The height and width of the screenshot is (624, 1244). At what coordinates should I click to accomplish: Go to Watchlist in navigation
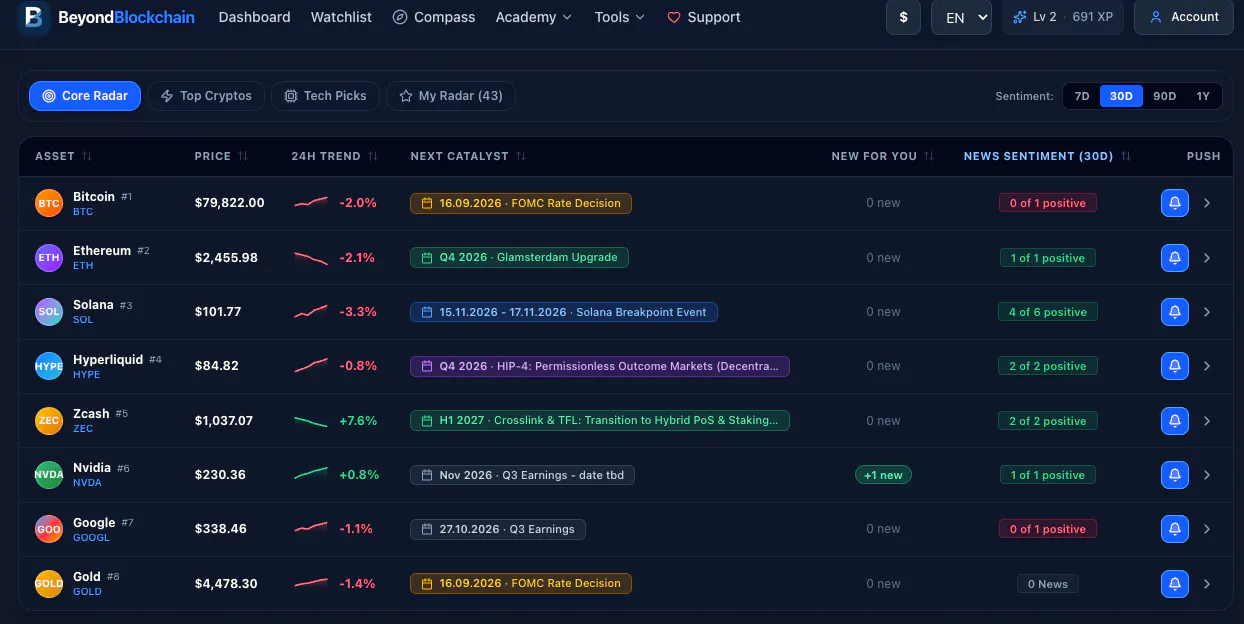pos(341,17)
